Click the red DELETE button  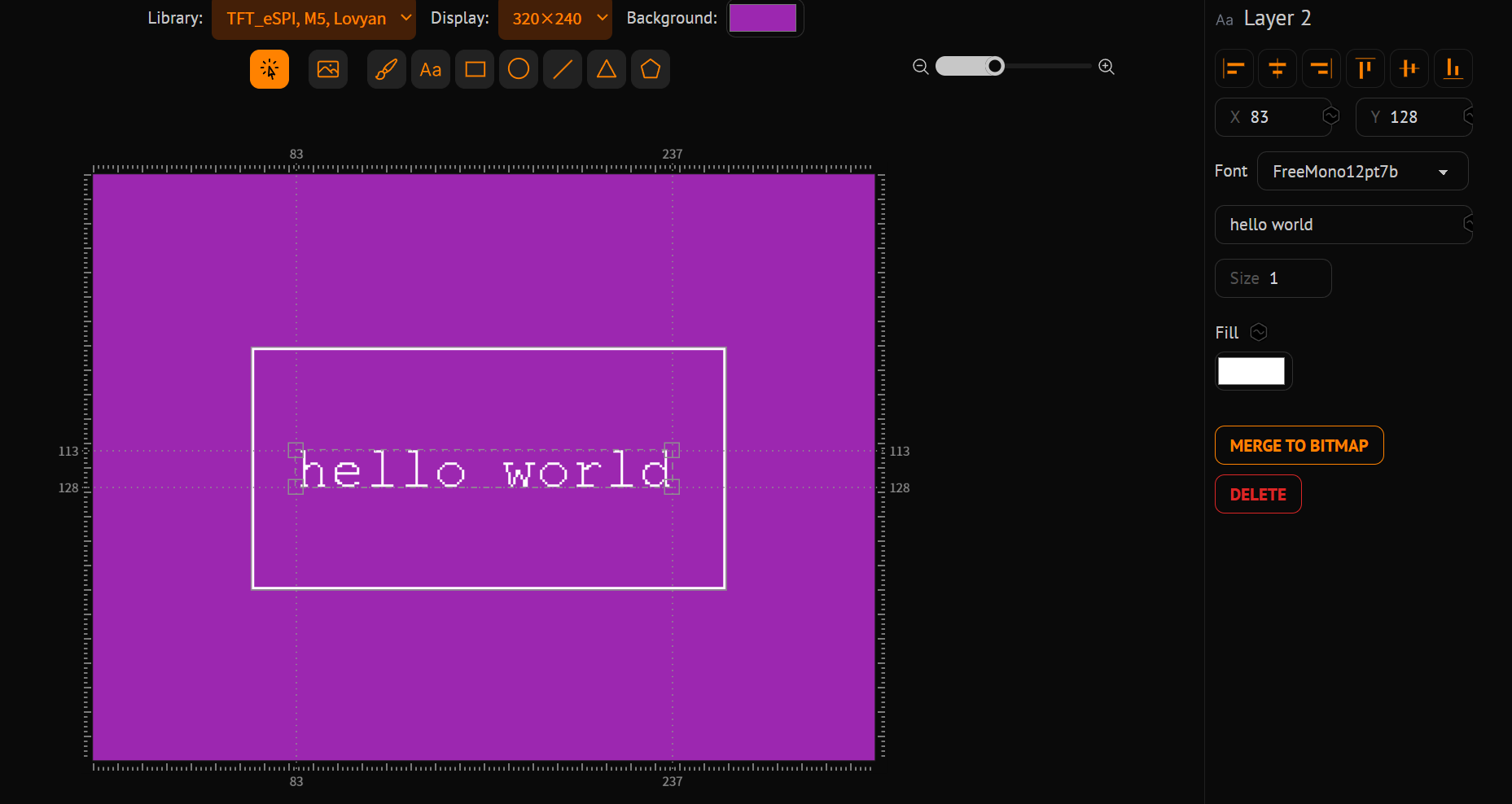click(x=1258, y=494)
